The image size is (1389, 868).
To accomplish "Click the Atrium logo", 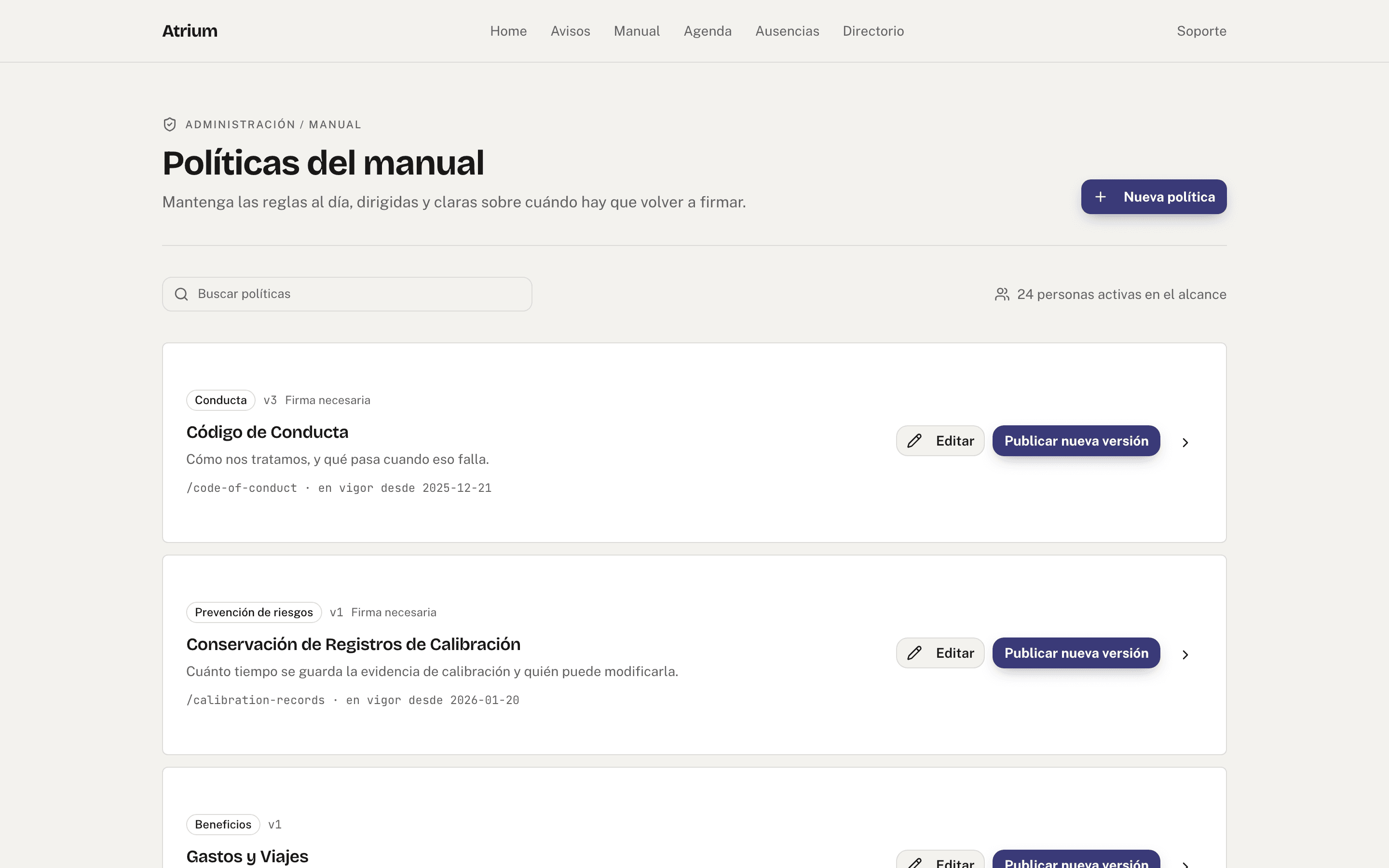I will [190, 31].
